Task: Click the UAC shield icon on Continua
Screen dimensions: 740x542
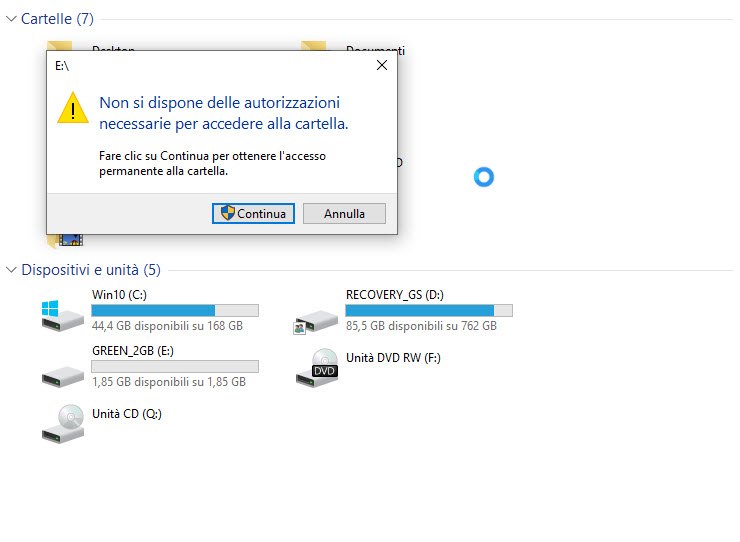Action: 227,212
